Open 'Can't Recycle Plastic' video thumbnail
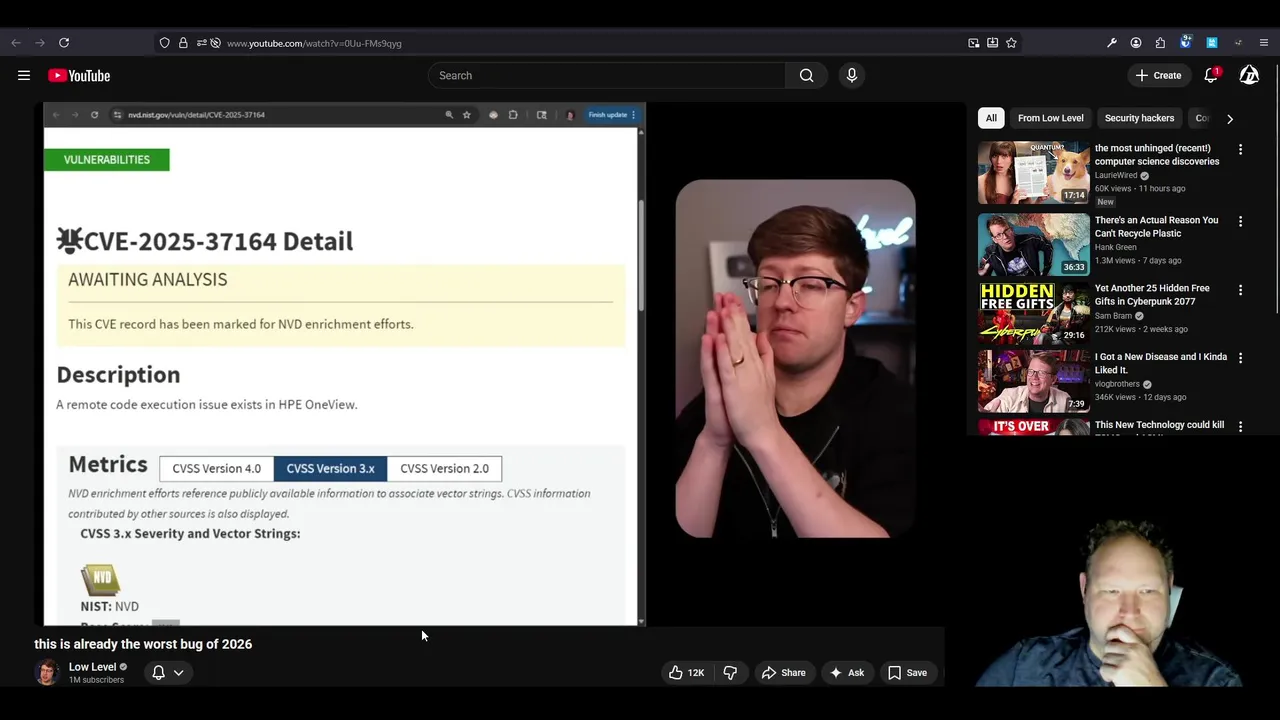The height and width of the screenshot is (720, 1280). click(x=1034, y=245)
